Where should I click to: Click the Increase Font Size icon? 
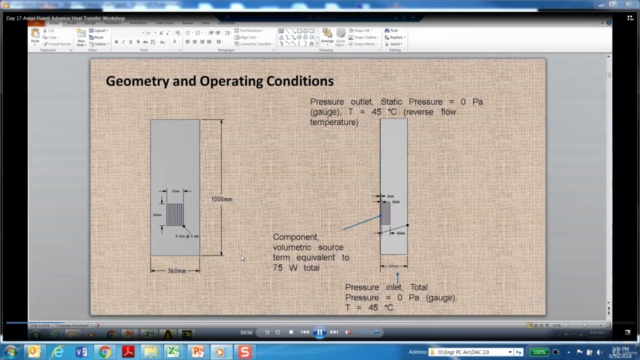tap(161, 33)
